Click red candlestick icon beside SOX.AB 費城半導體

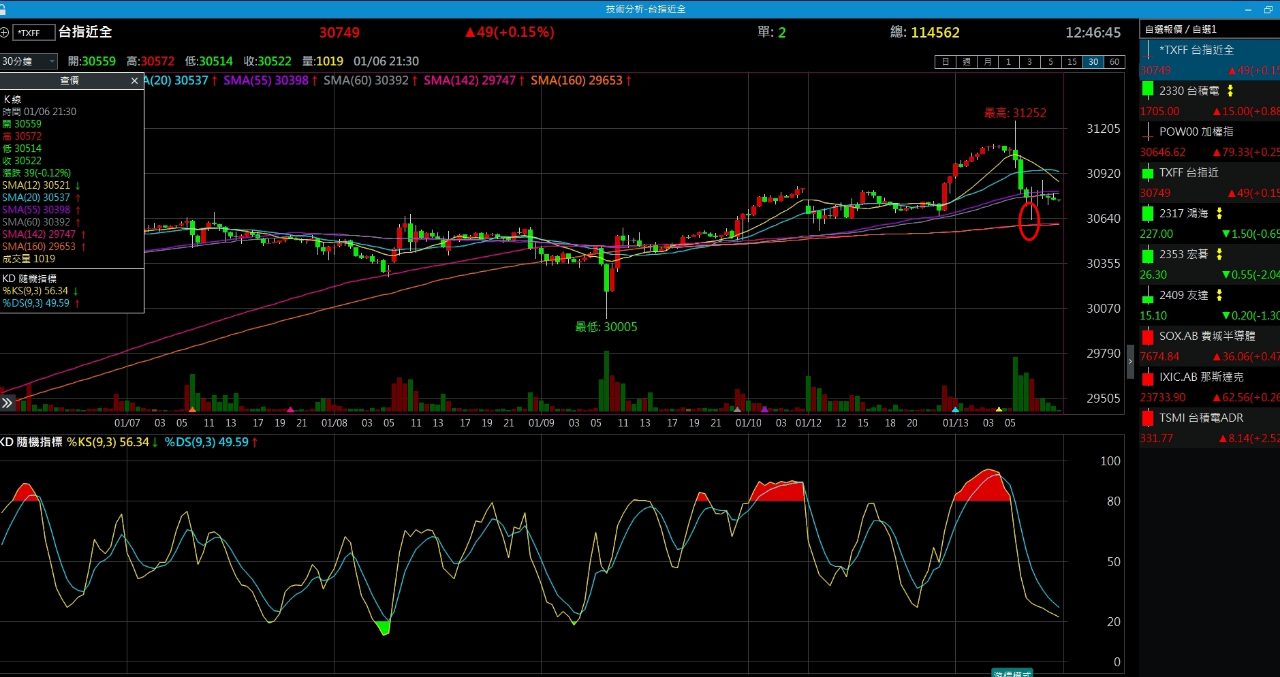1148,336
